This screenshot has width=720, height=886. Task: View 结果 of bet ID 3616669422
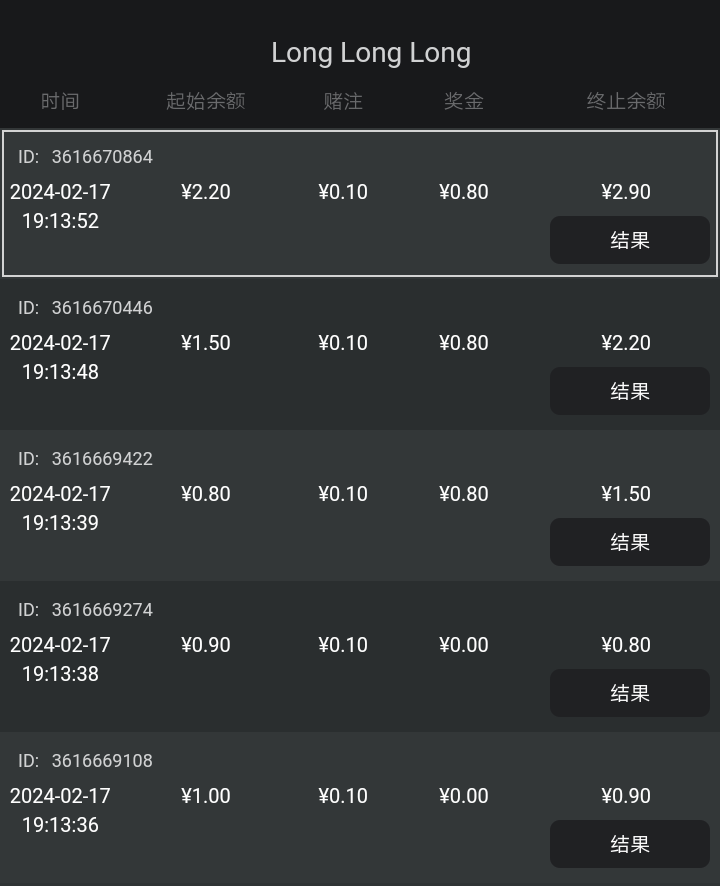[x=629, y=542]
